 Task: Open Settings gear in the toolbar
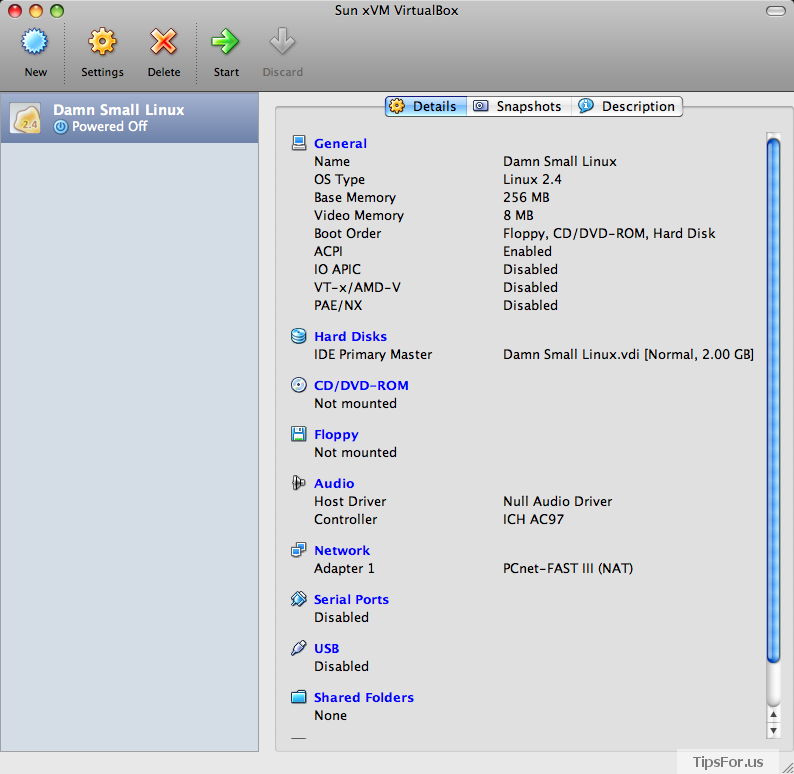pos(102,42)
